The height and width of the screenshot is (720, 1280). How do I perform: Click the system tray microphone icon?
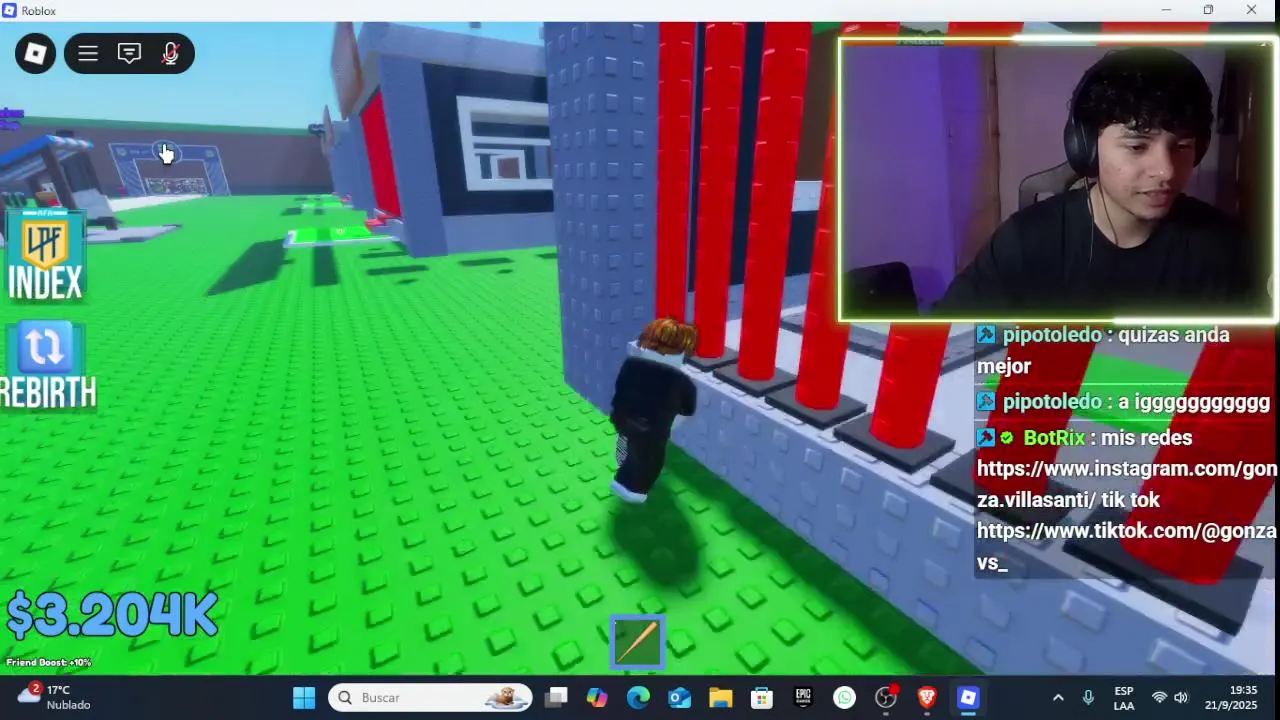click(1089, 698)
